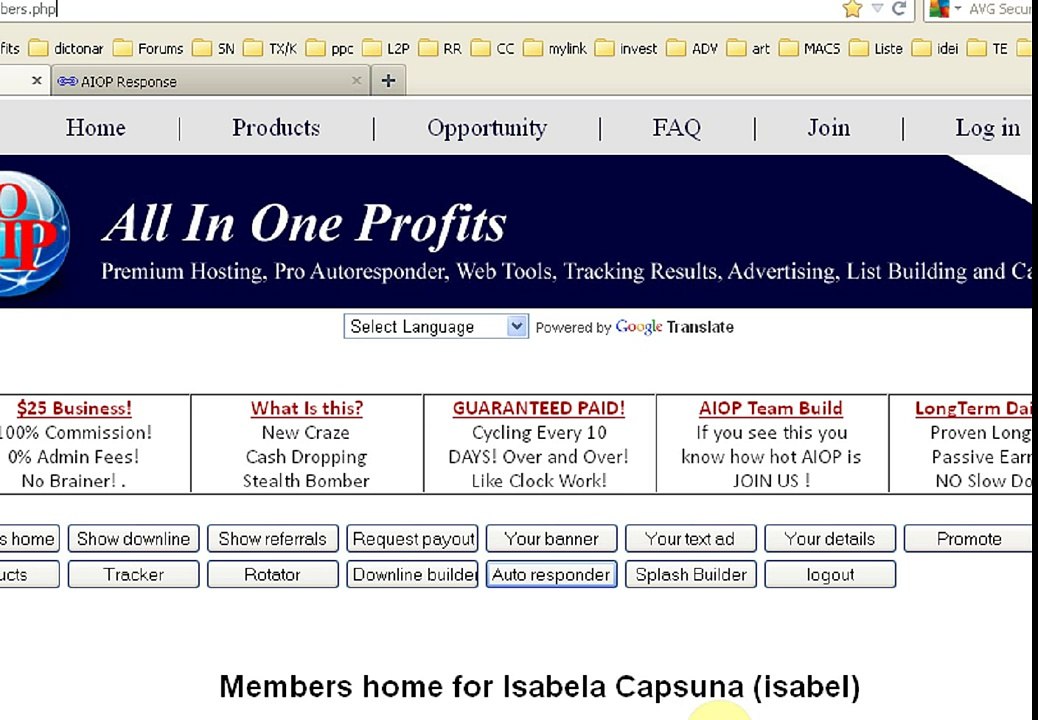Click the Members home for Isabela heading
Image resolution: width=1038 pixels, height=720 pixels.
540,687
